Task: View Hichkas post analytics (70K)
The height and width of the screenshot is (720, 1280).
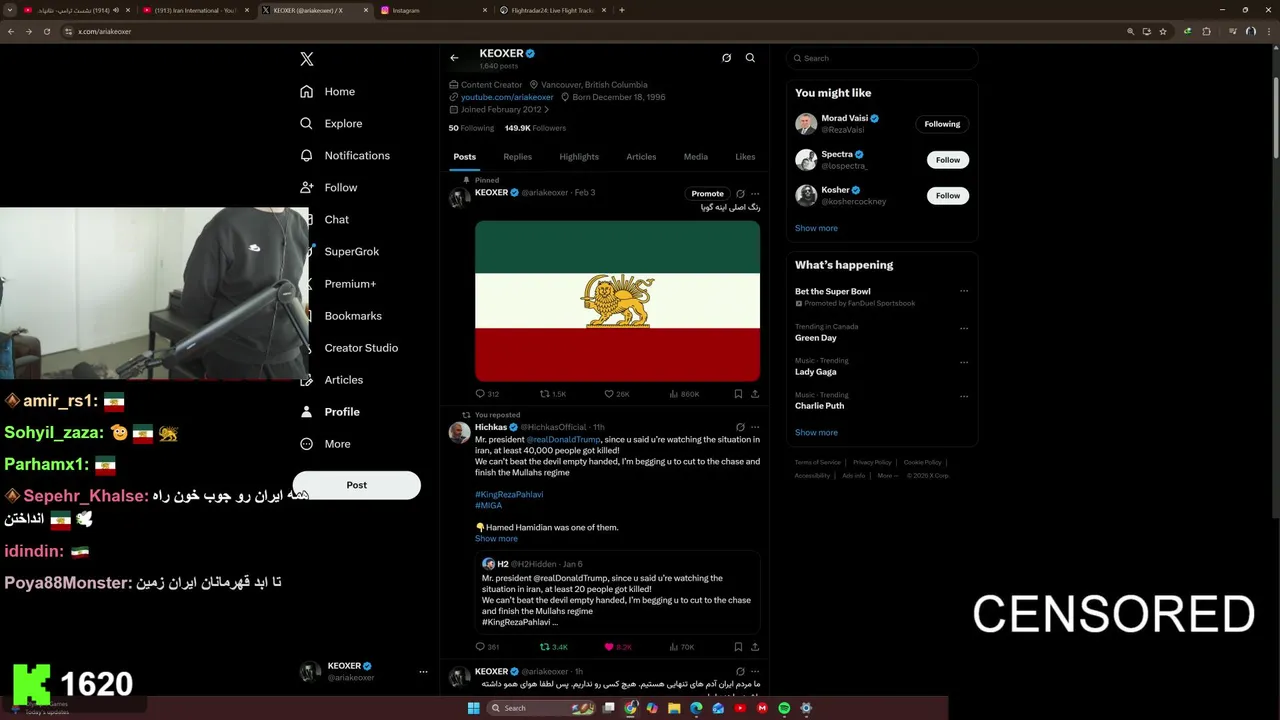Action: click(x=681, y=647)
